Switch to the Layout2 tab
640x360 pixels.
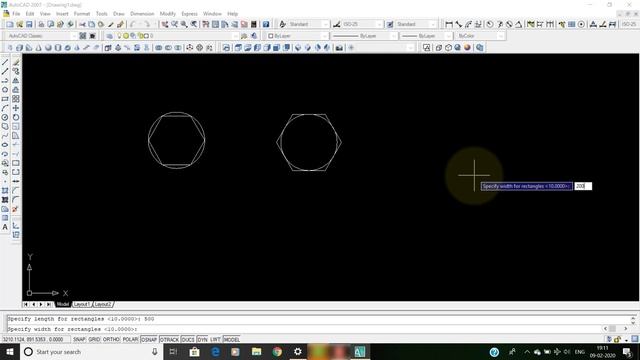pos(102,304)
